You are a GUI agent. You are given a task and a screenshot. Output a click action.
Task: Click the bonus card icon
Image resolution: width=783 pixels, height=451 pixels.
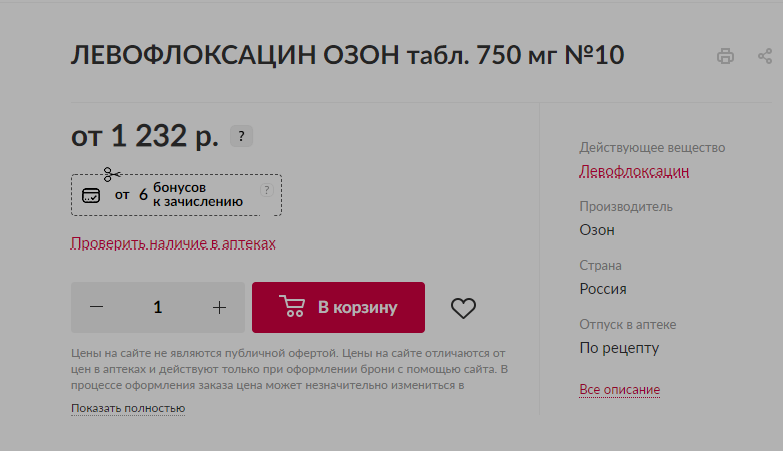click(91, 195)
